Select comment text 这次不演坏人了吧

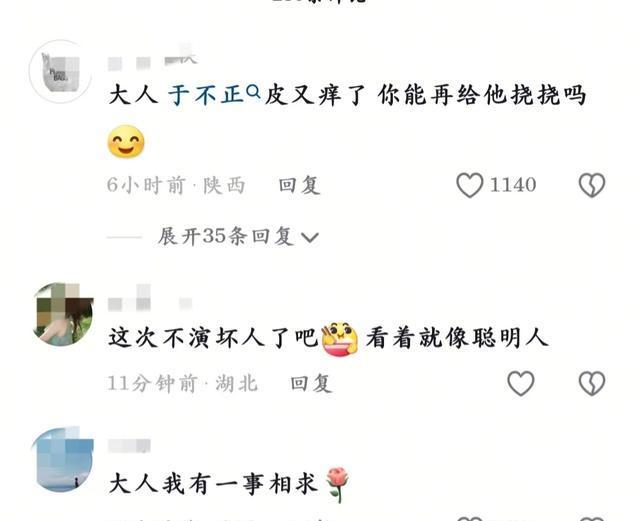pyautogui.click(x=213, y=338)
